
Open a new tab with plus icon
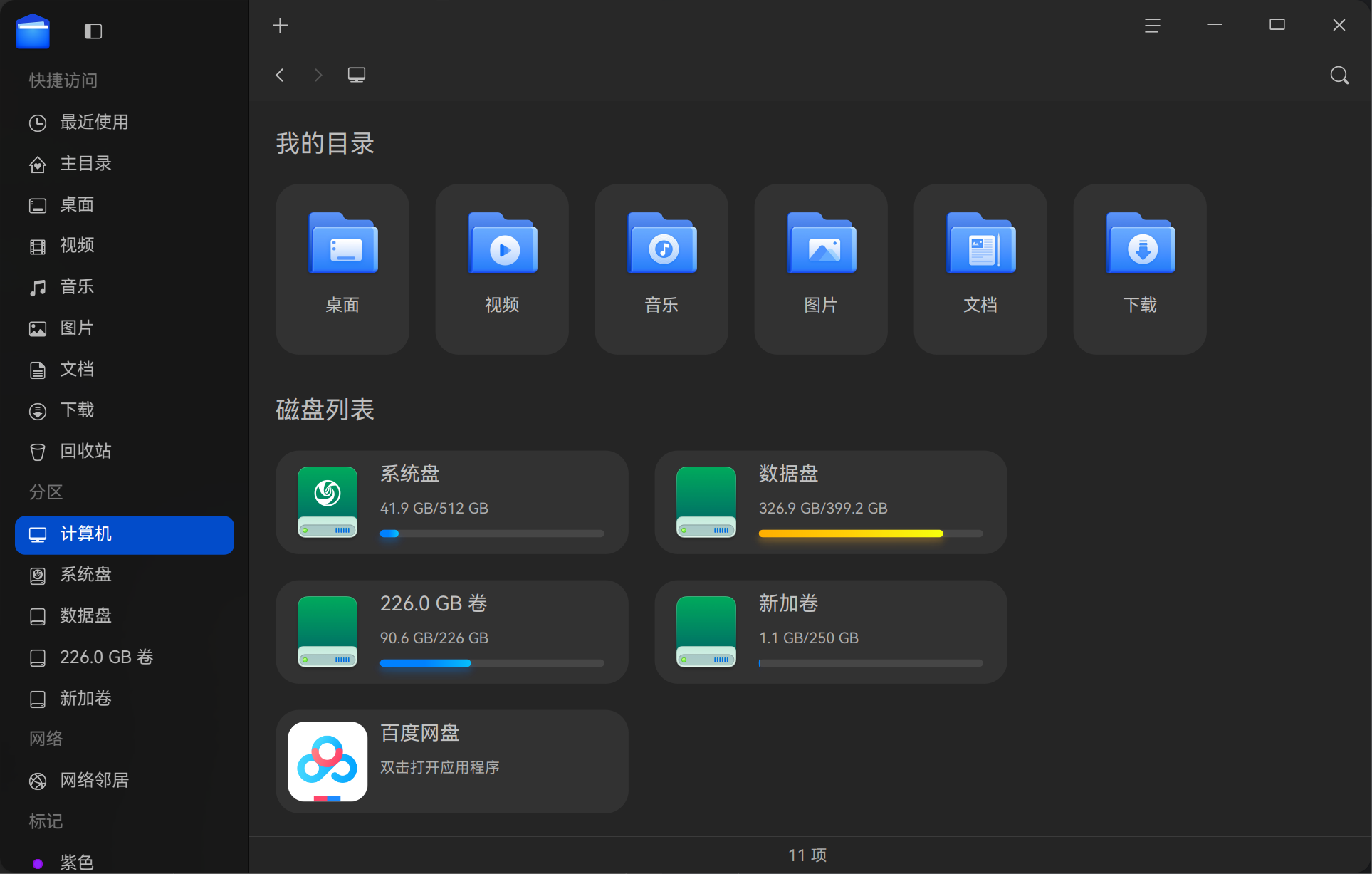281,26
